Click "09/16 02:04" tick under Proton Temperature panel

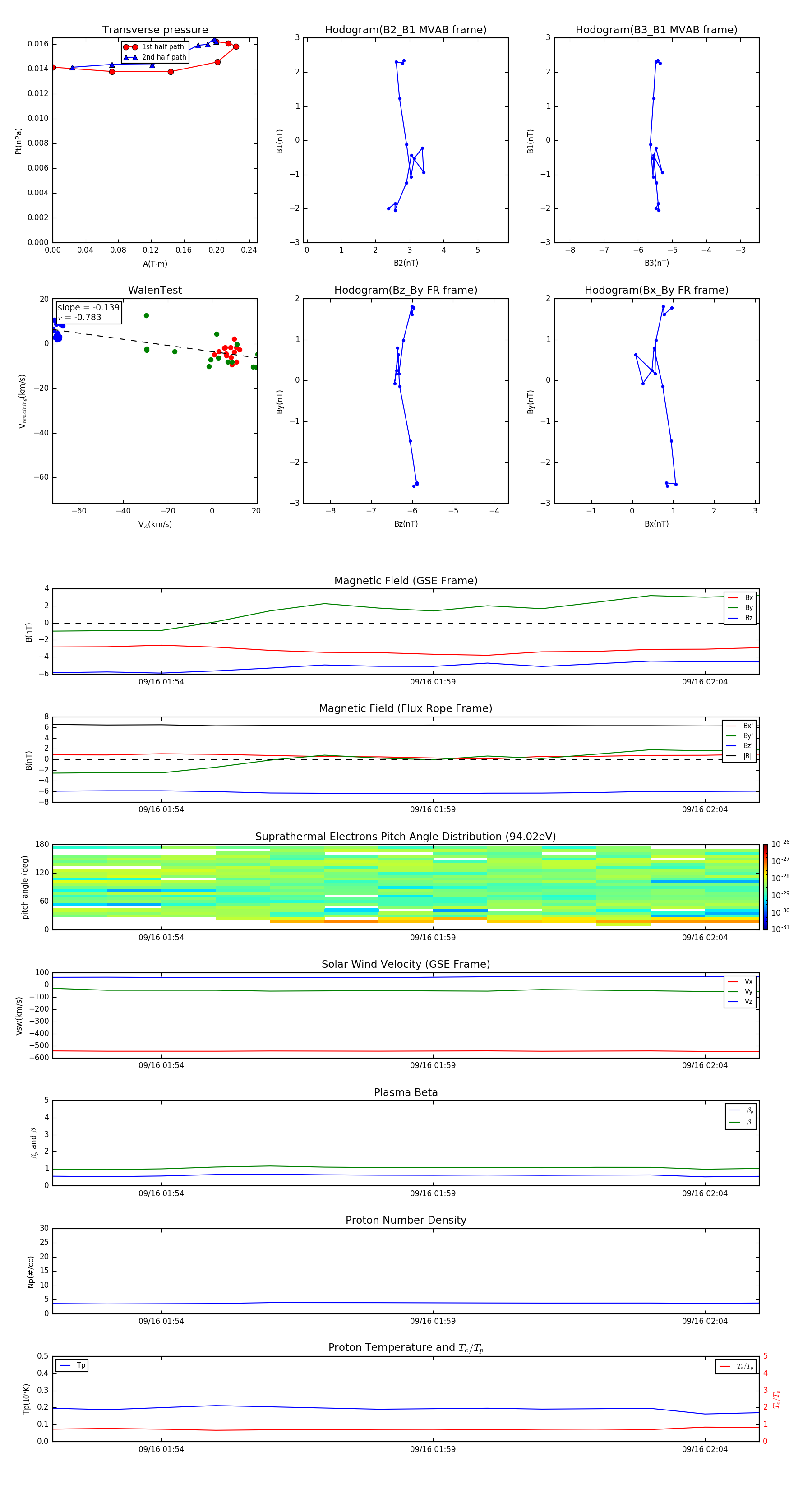click(x=705, y=1449)
